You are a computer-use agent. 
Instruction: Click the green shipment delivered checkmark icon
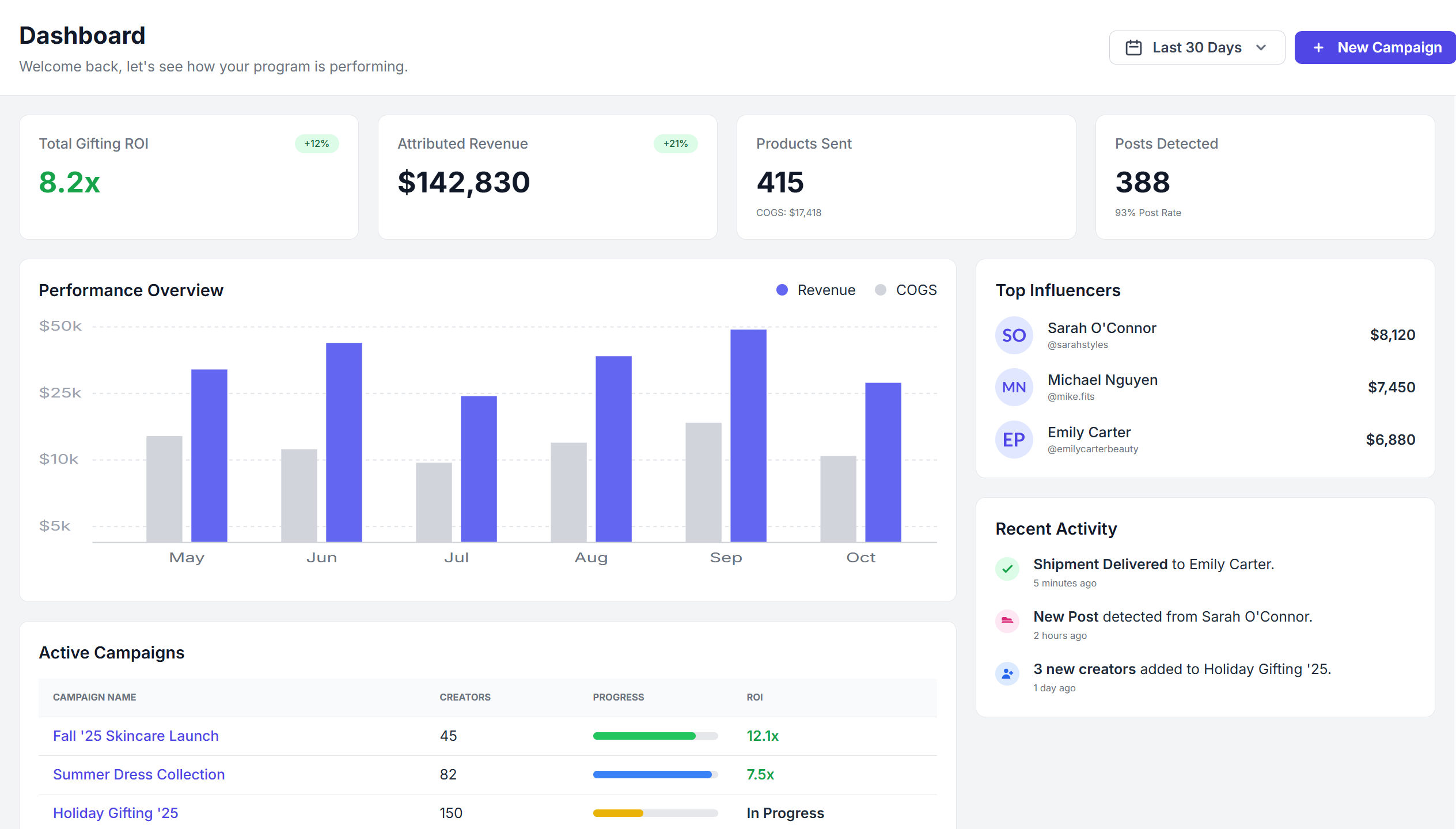click(x=1007, y=569)
